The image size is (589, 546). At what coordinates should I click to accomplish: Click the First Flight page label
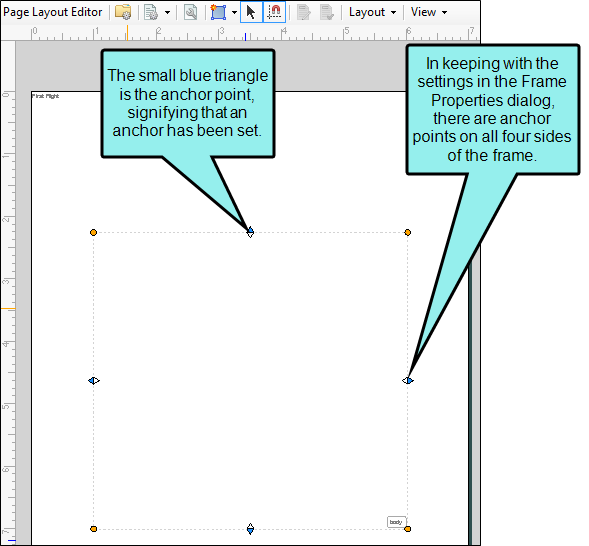[45, 96]
